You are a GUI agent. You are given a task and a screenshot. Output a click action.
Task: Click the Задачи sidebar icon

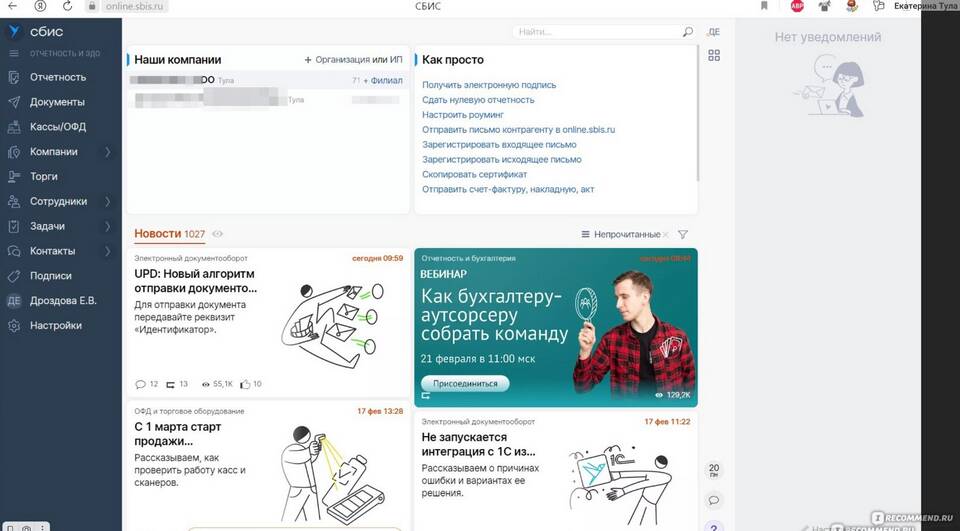(x=13, y=226)
